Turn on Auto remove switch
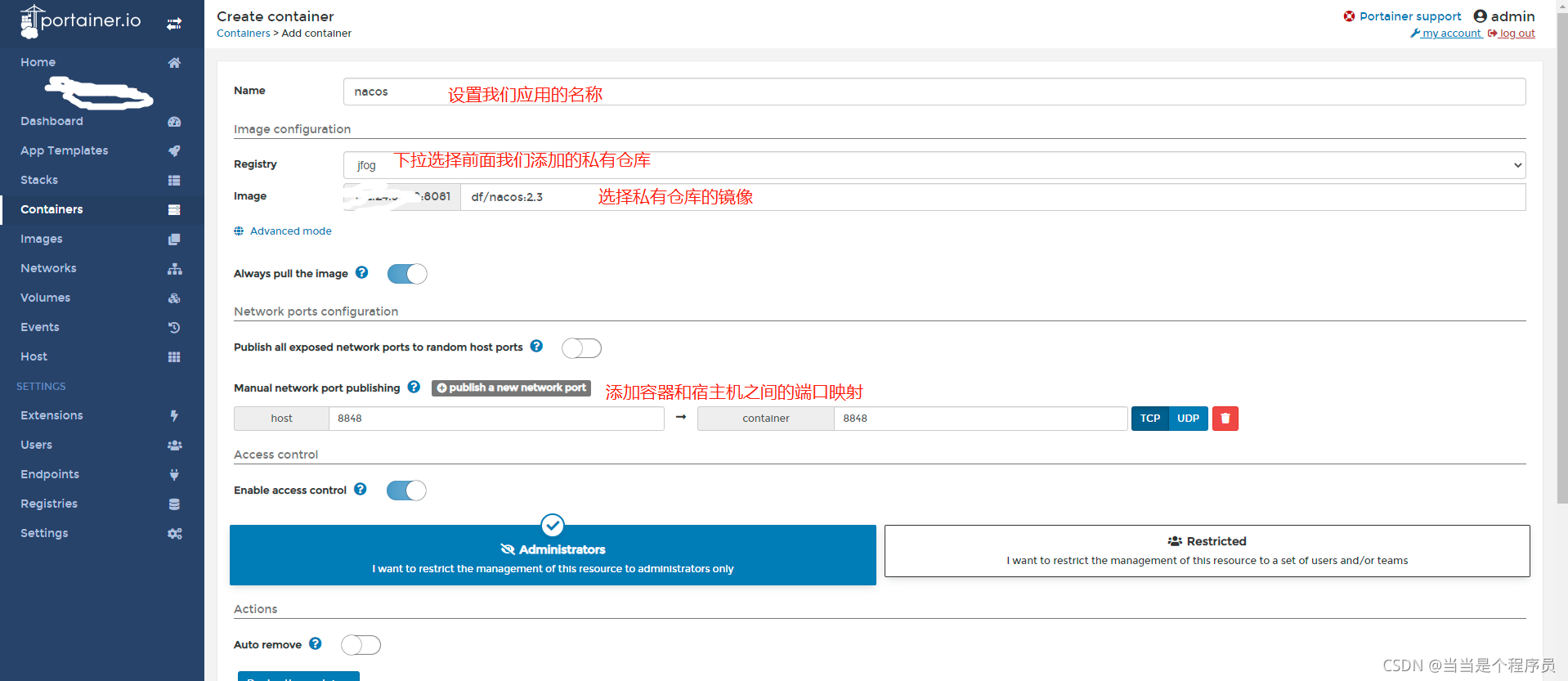The width and height of the screenshot is (1568, 681). [361, 645]
